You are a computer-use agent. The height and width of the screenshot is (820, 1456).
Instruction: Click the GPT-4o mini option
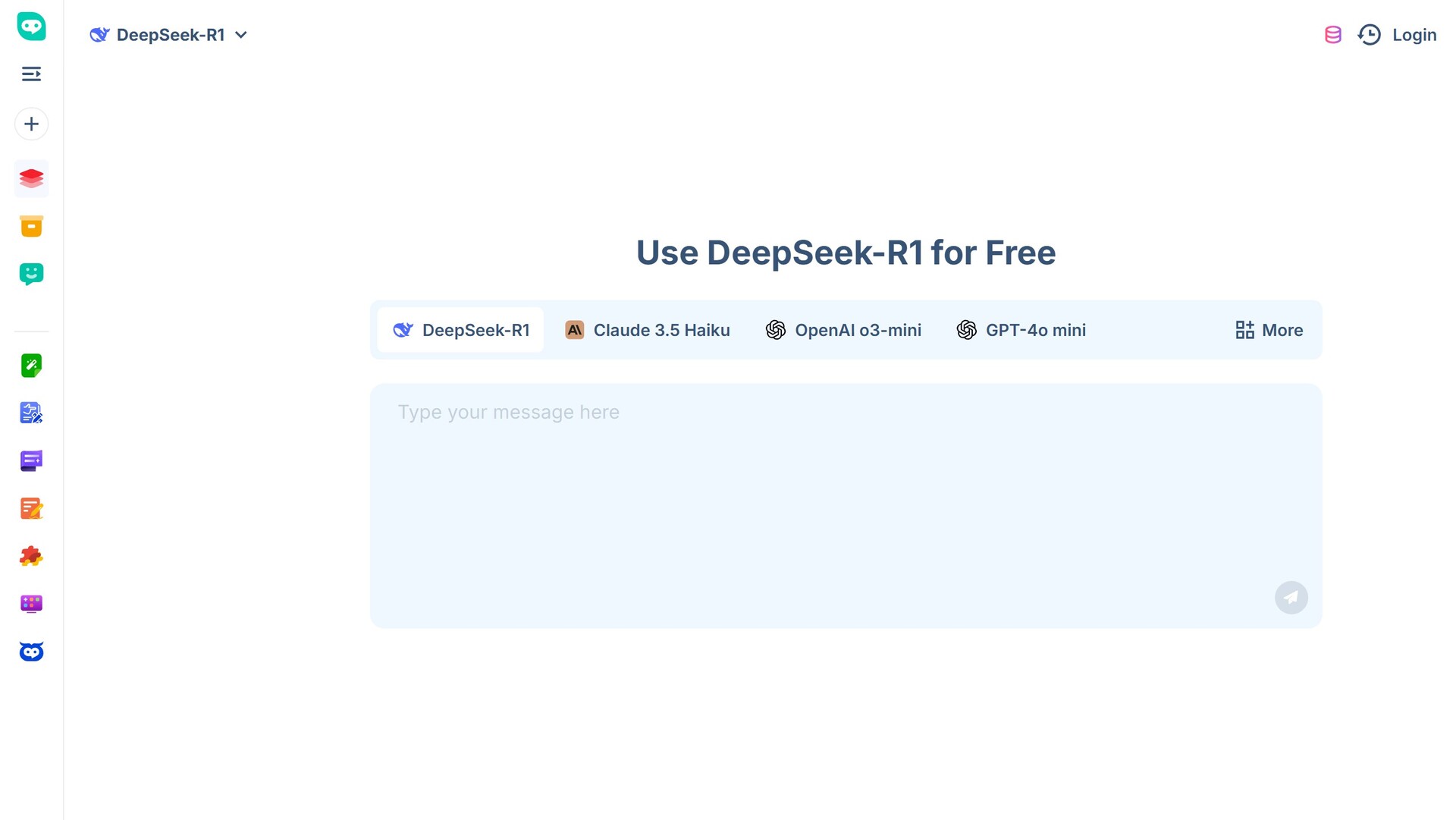[x=1020, y=329]
